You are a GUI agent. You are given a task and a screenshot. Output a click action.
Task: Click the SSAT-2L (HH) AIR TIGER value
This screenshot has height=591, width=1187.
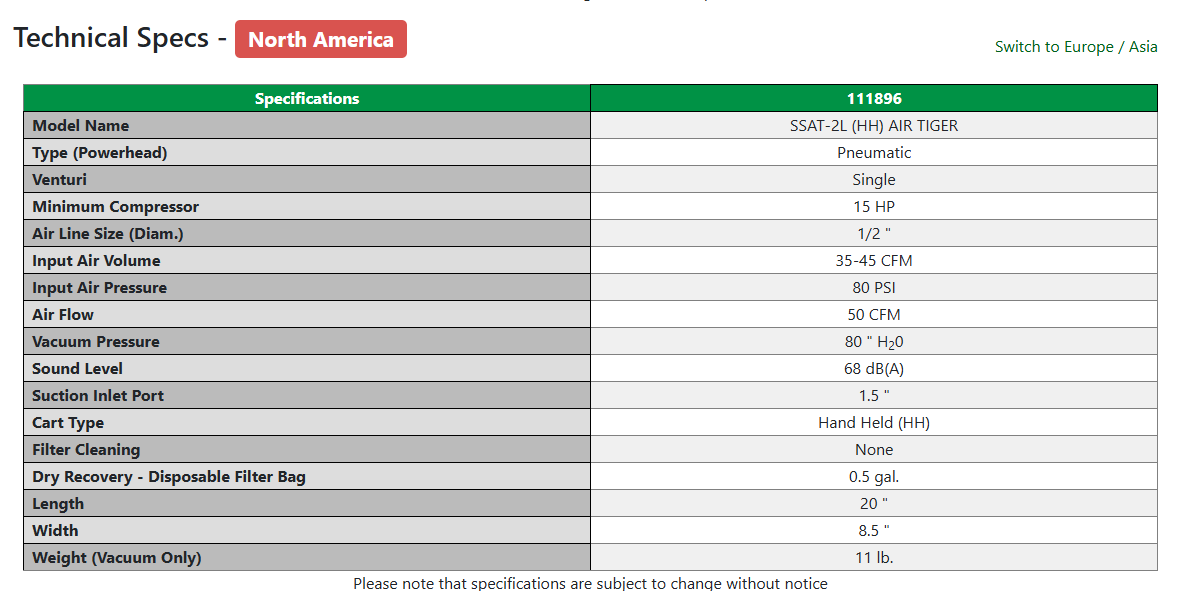tap(874, 126)
